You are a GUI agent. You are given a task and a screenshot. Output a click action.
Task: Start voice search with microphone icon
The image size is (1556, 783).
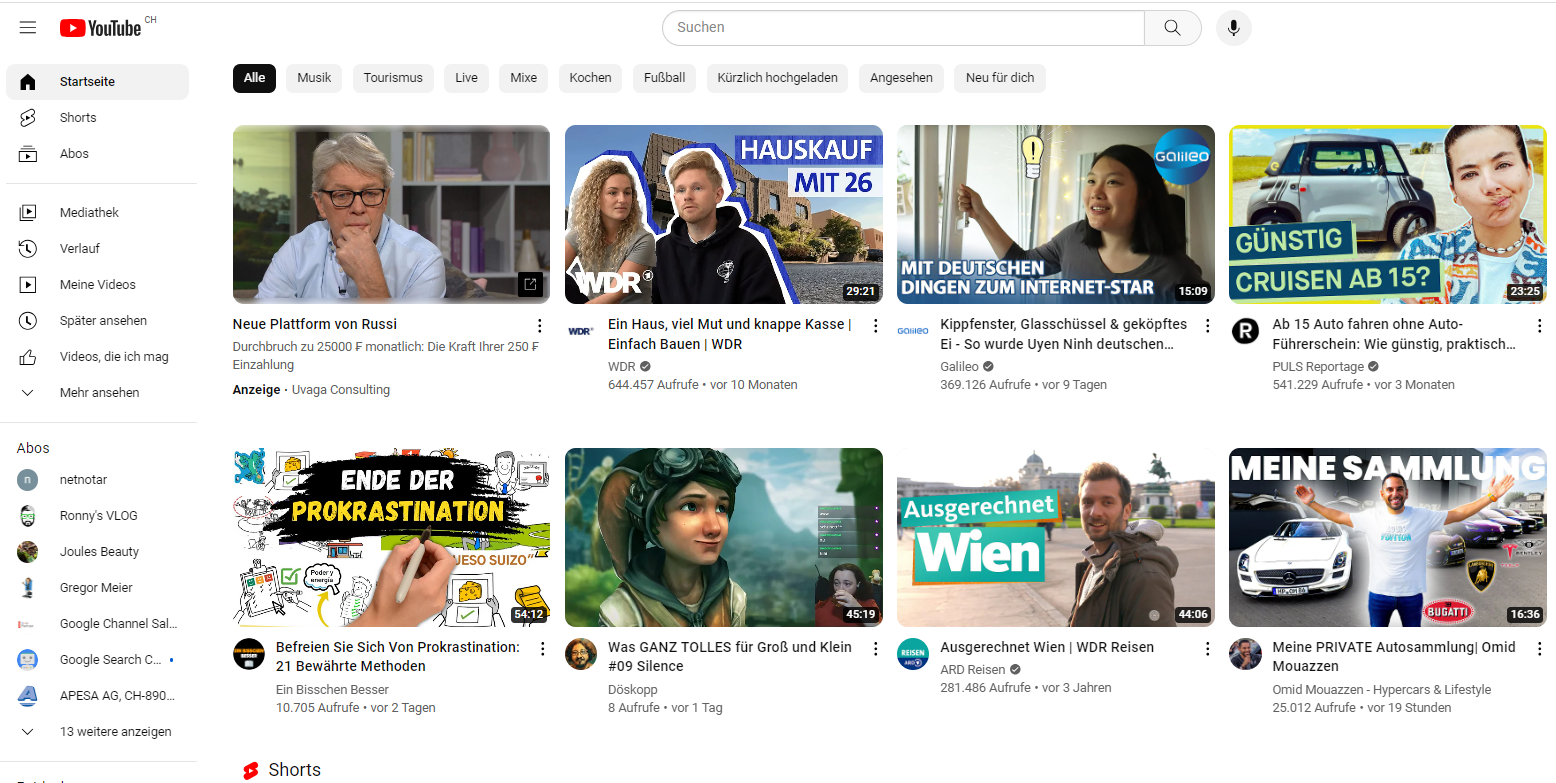[x=1233, y=28]
